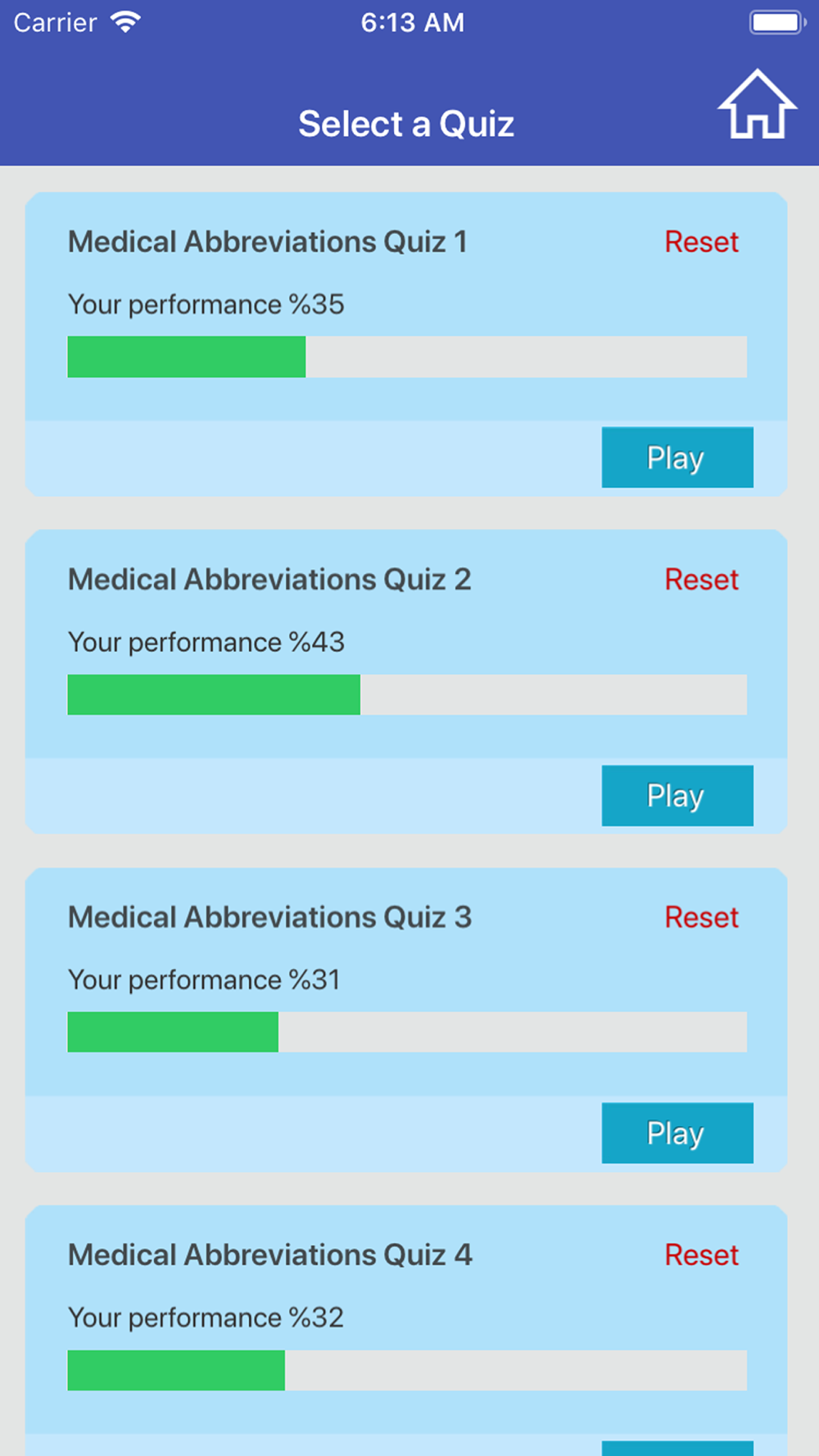Reset Medical Abbreviations Quiz 4

702,1255
